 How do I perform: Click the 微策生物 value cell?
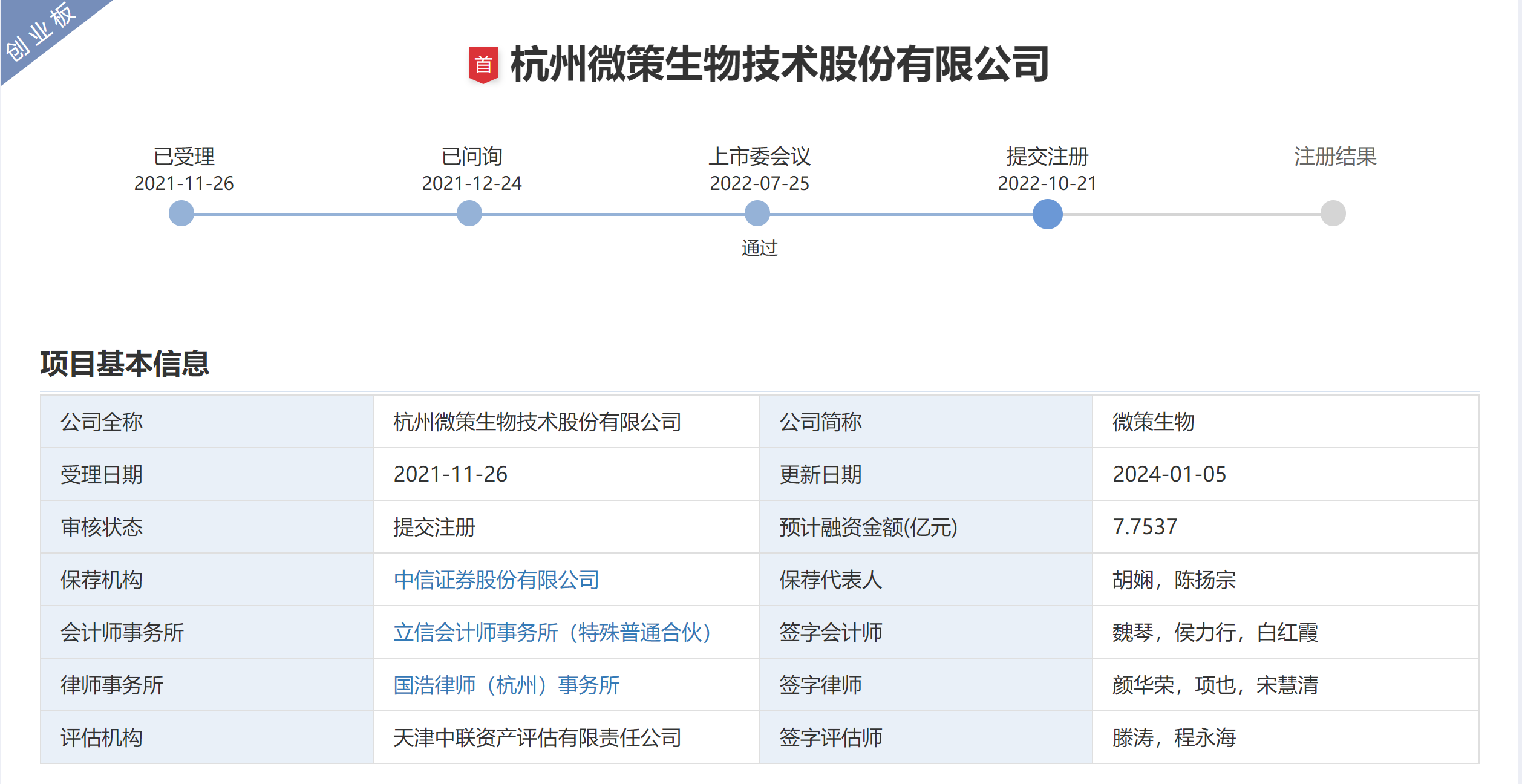(x=1286, y=422)
